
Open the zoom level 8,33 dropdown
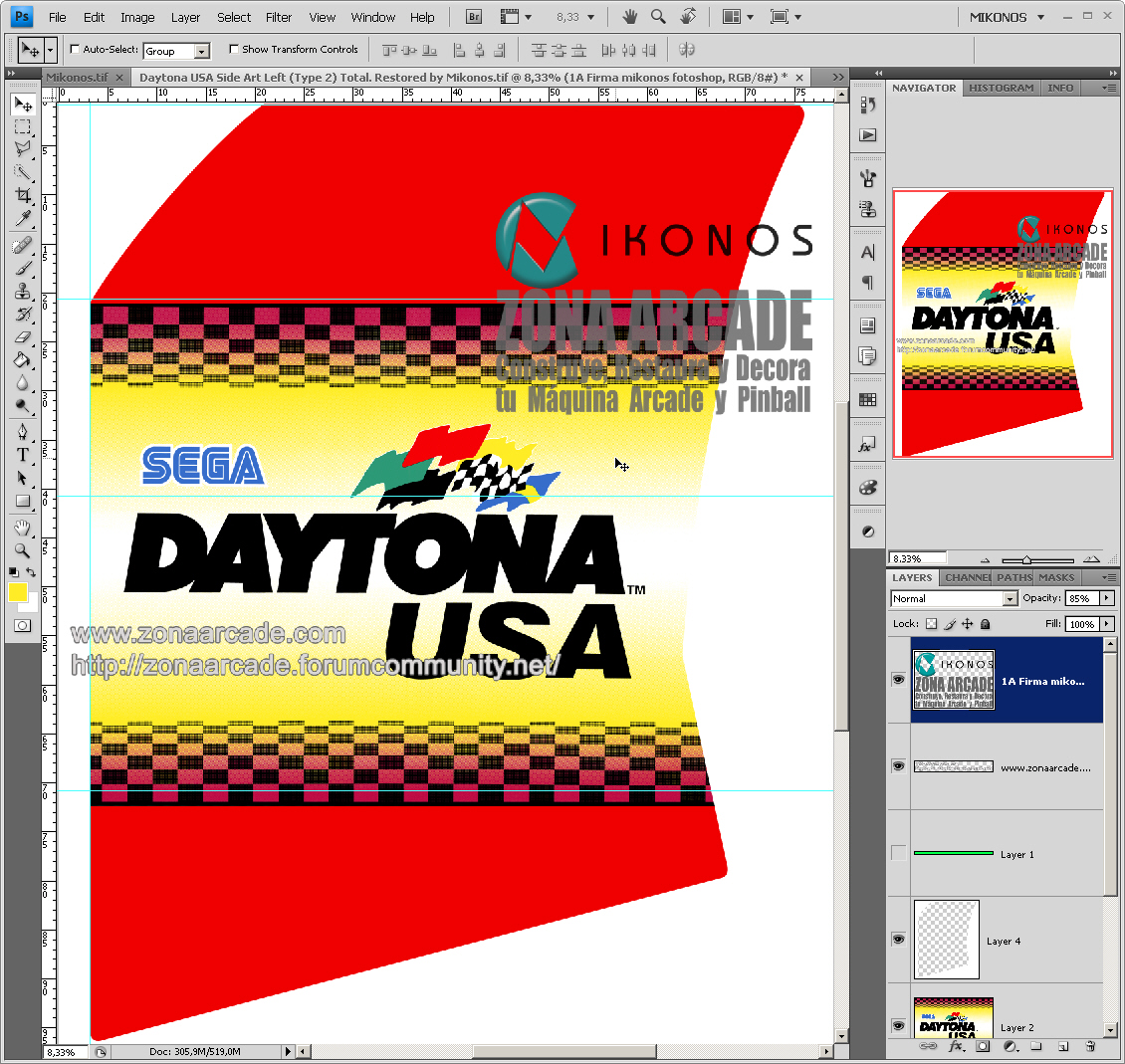591,17
